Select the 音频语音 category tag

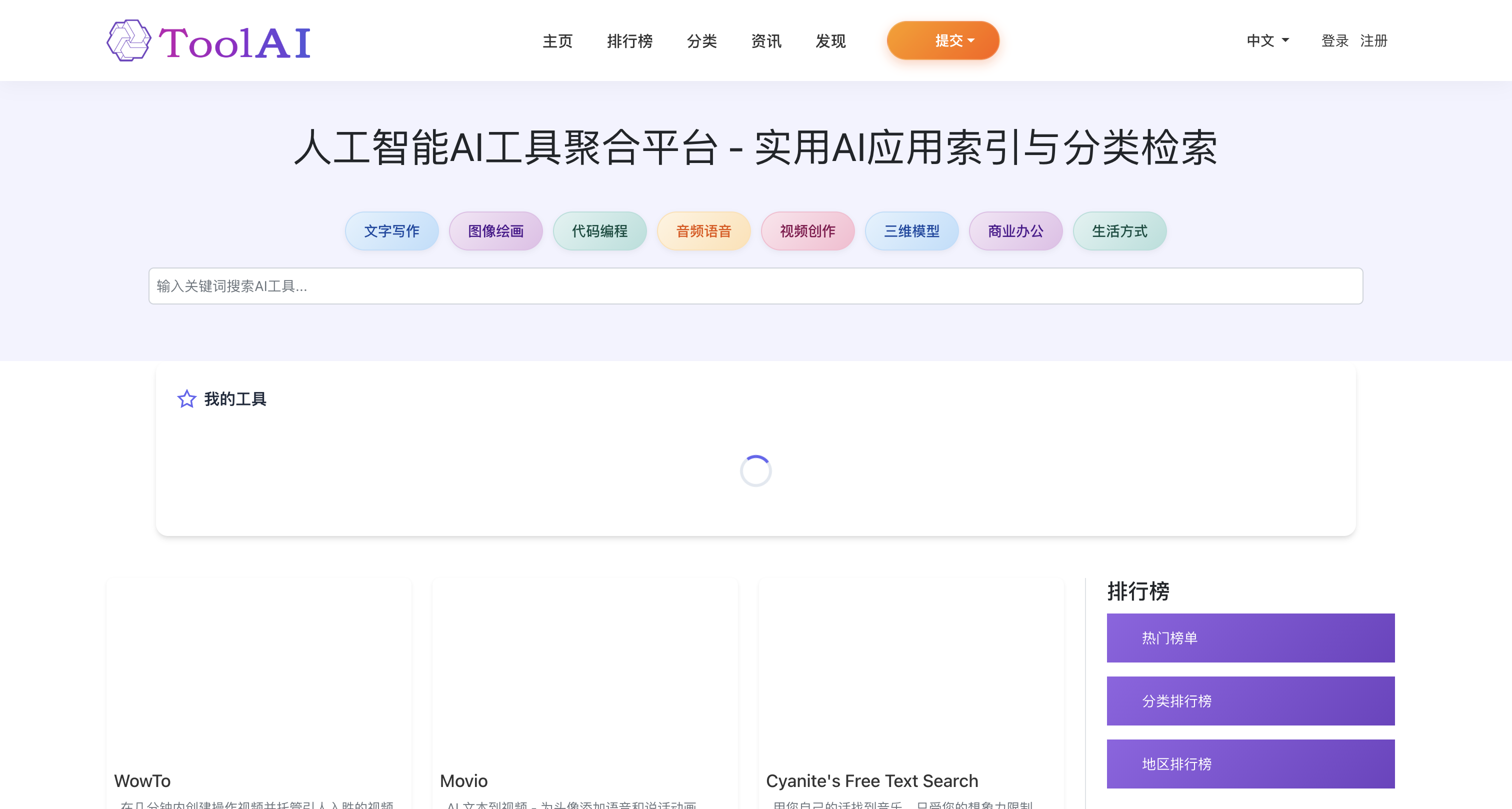(x=703, y=230)
